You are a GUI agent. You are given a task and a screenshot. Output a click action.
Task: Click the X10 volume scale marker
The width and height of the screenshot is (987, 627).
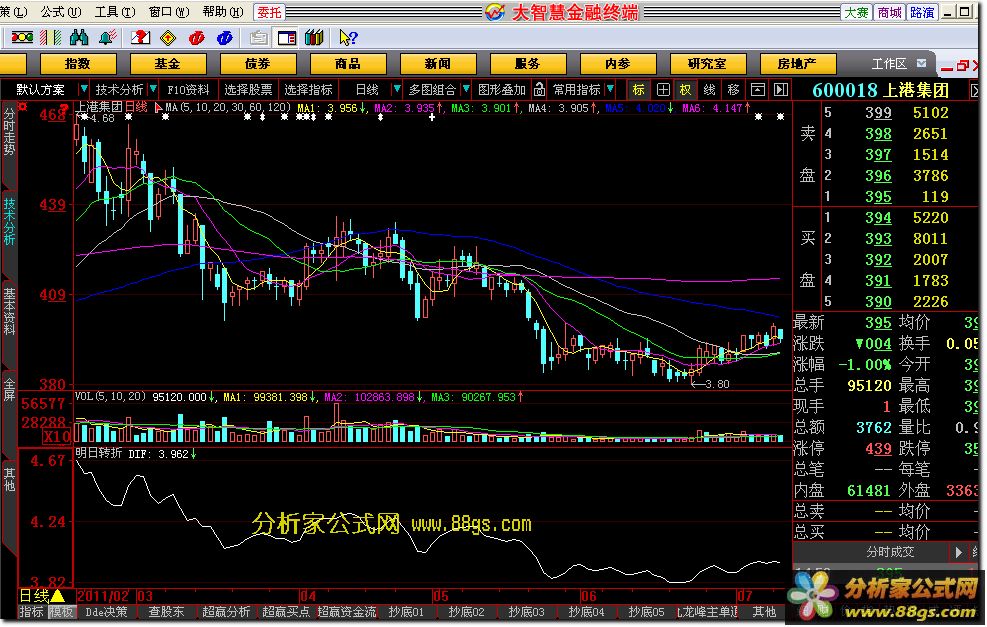click(57, 436)
